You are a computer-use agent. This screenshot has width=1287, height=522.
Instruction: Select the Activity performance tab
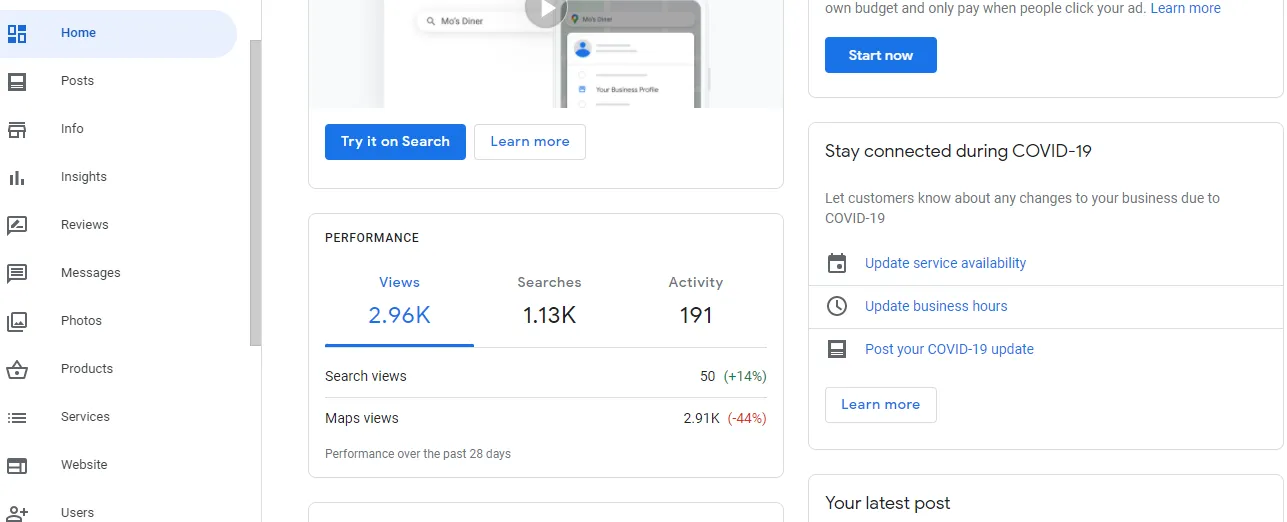696,305
